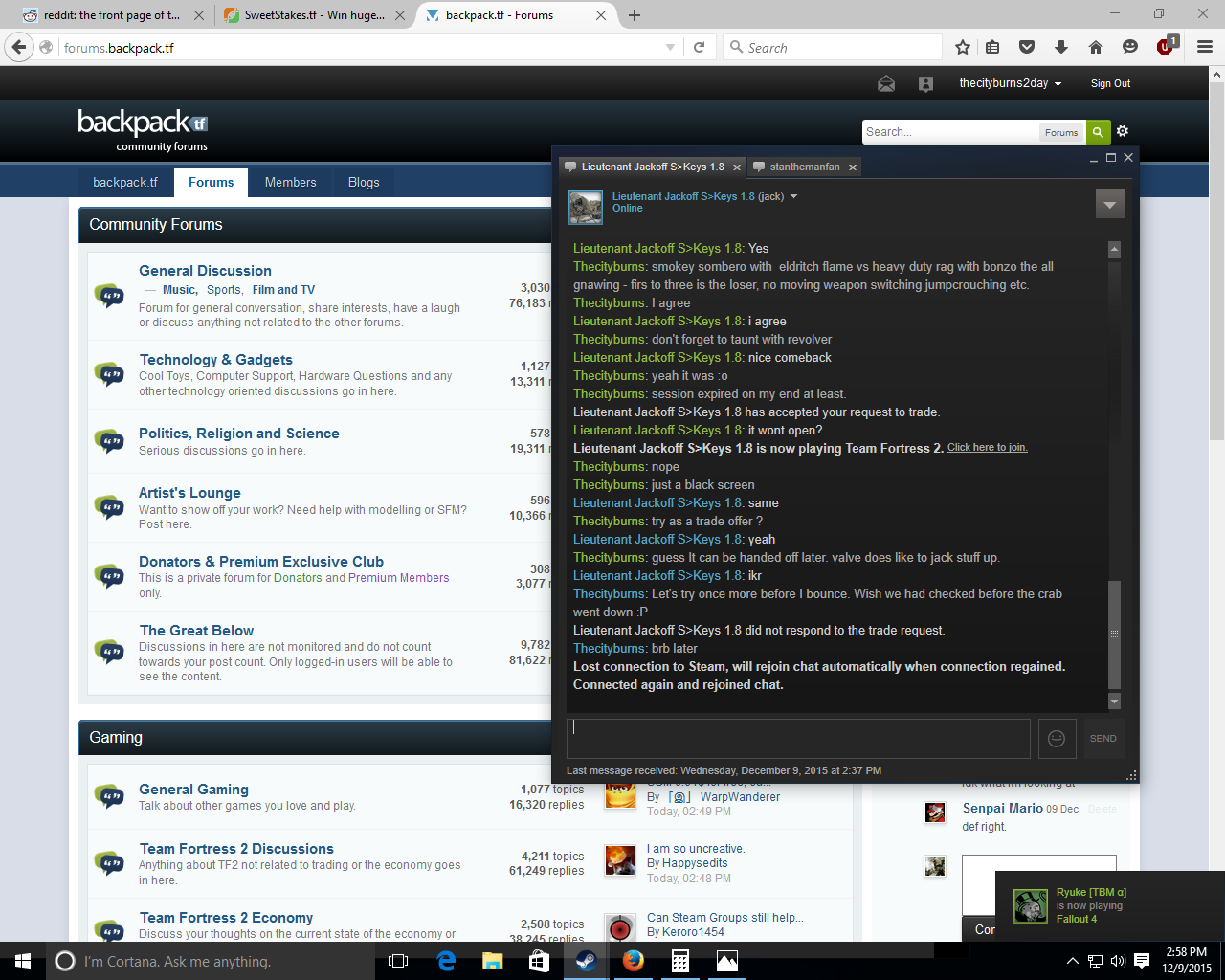Viewport: 1225px width, 980px height.
Task: Open the Team Fortress 2 Discussions forum
Action: [x=236, y=849]
